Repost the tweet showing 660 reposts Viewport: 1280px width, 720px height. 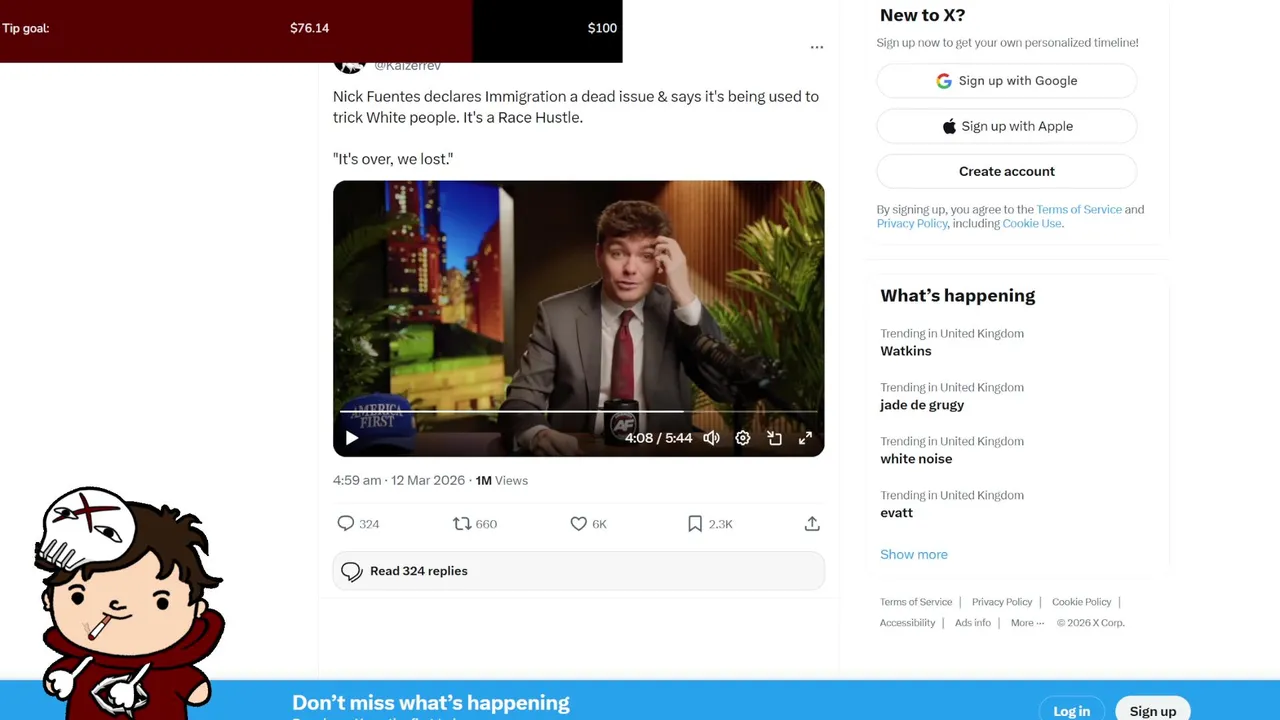475,524
